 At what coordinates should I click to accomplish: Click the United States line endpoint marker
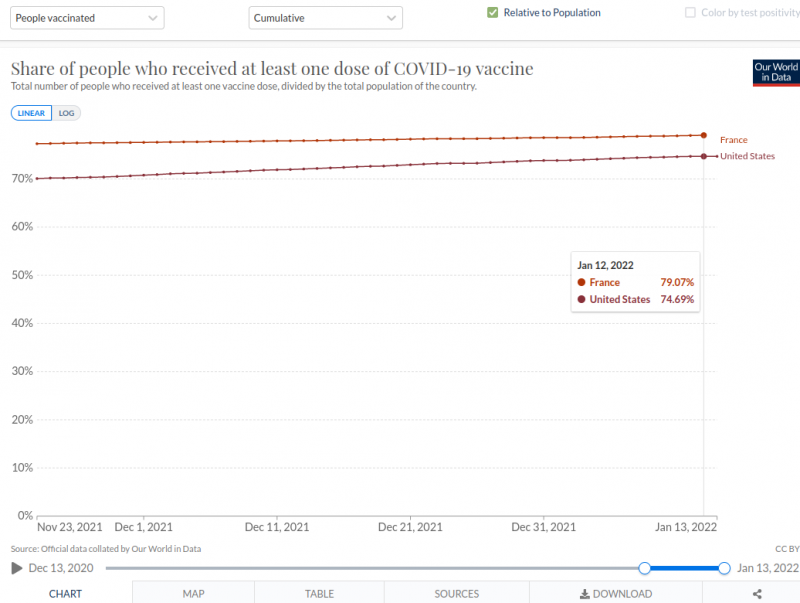pos(704,156)
